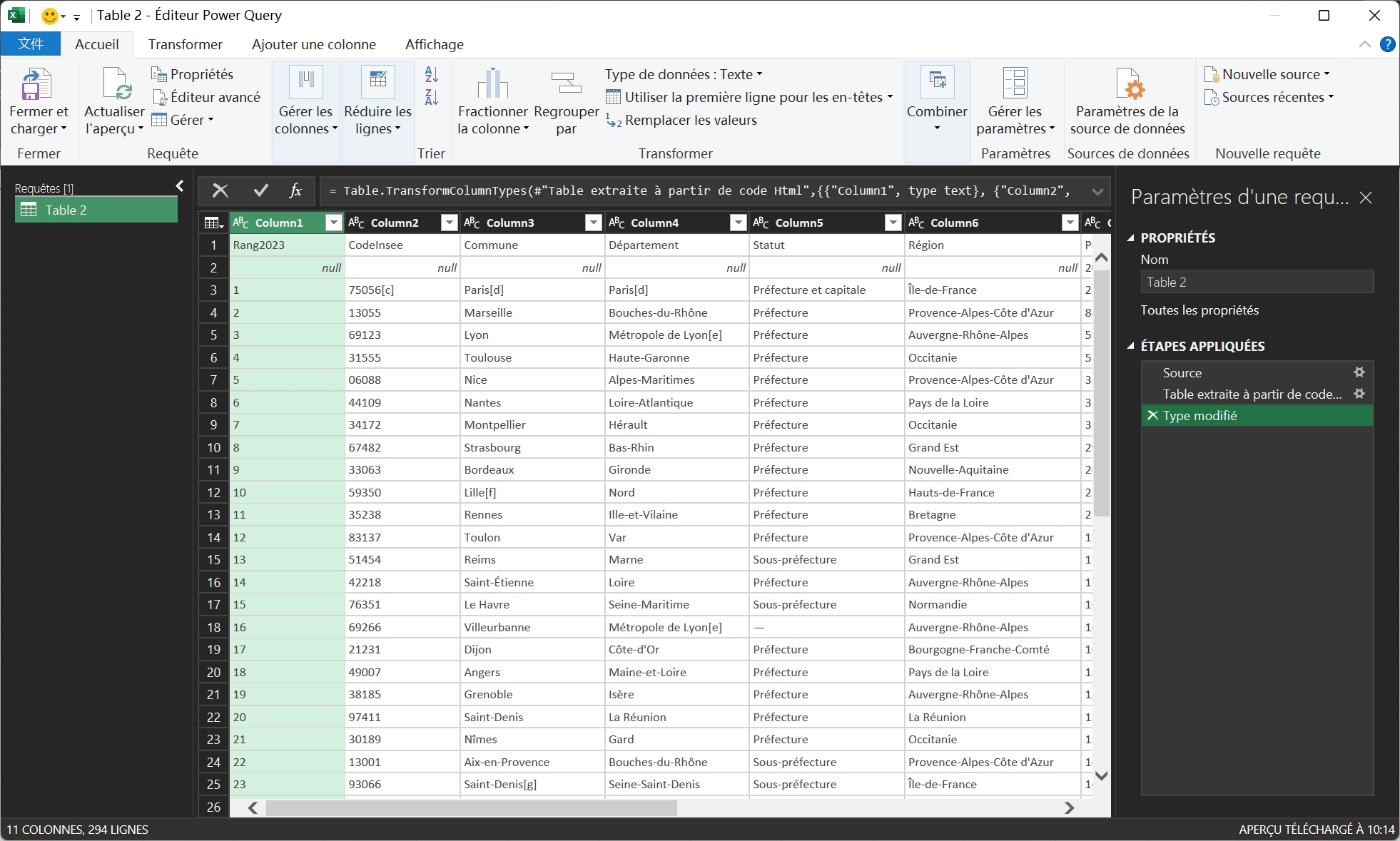
Task: Switch to the Accueil tab
Action: (x=97, y=44)
